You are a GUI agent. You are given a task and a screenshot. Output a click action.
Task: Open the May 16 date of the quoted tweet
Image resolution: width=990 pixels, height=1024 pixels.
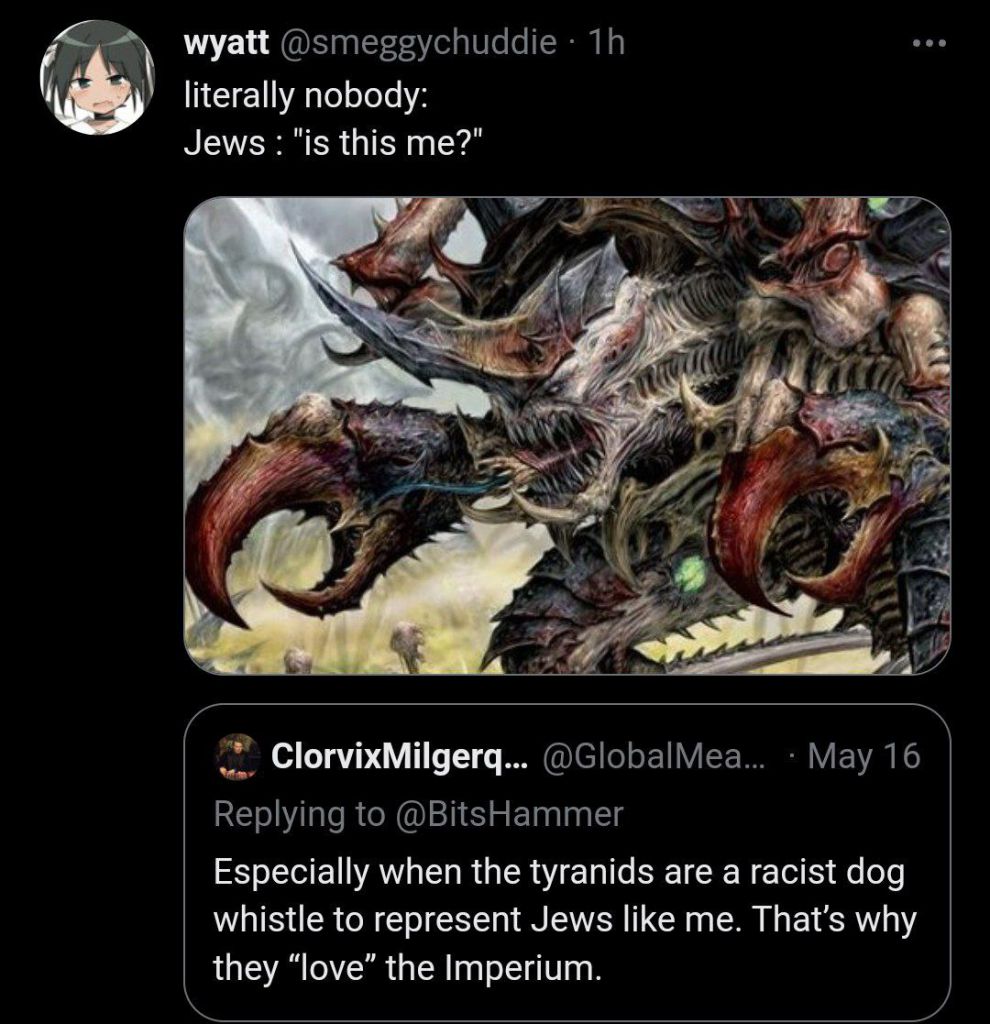point(863,756)
